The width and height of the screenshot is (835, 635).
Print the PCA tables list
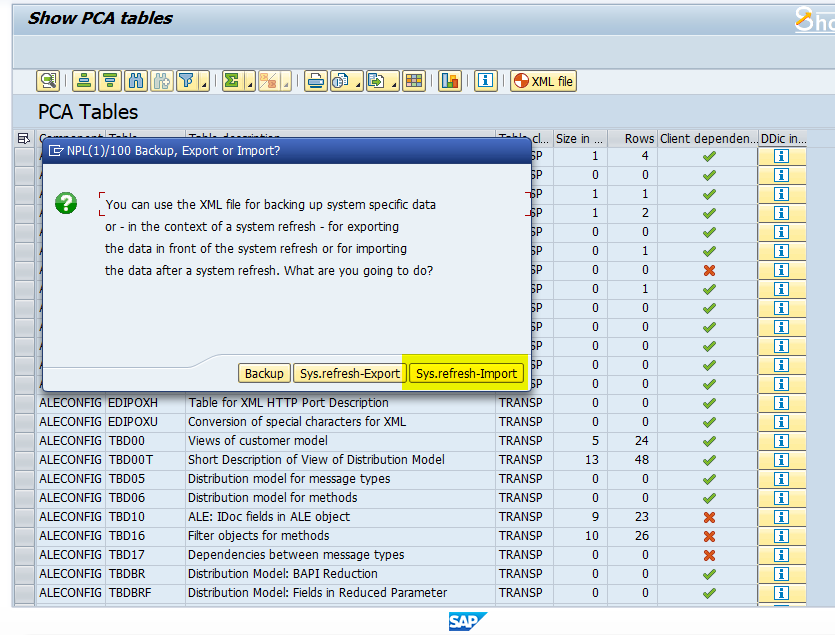pyautogui.click(x=316, y=81)
